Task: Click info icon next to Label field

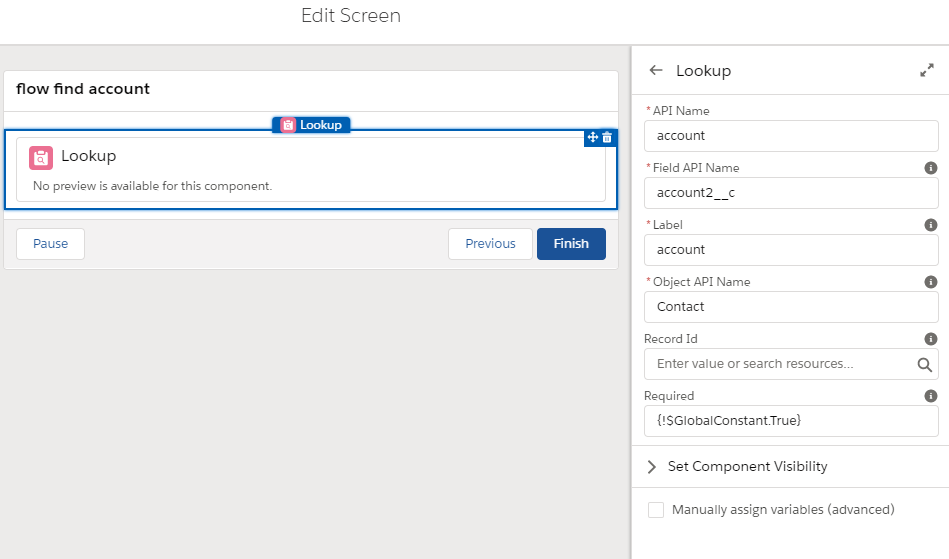Action: click(930, 225)
